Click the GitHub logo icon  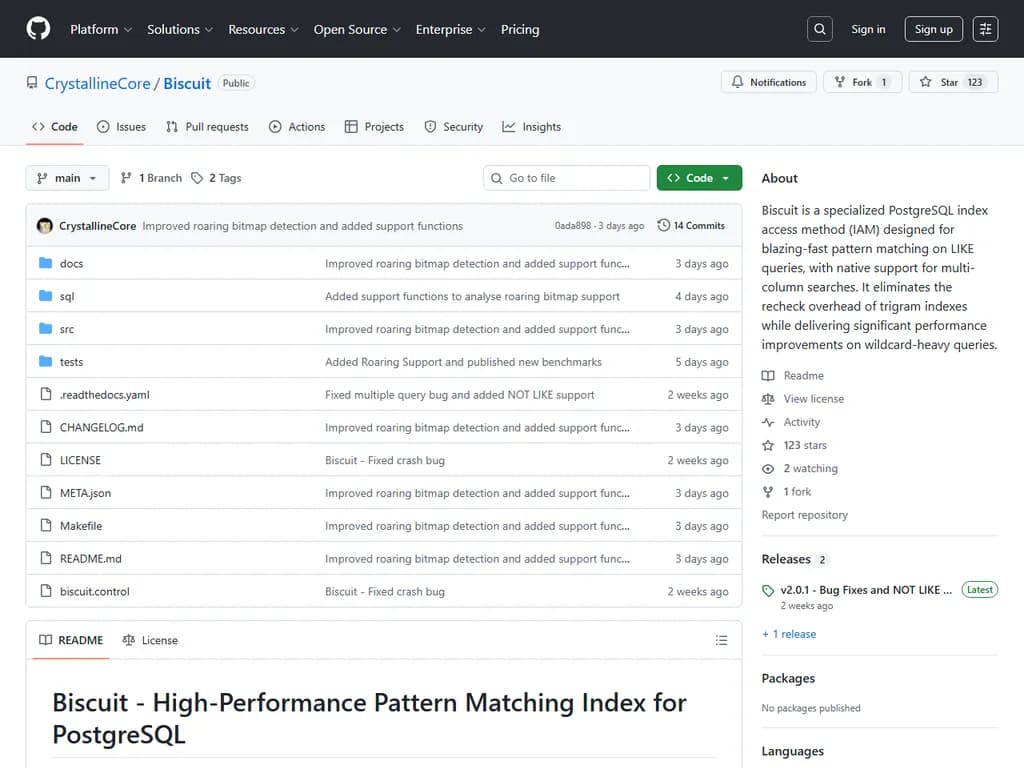[38, 29]
